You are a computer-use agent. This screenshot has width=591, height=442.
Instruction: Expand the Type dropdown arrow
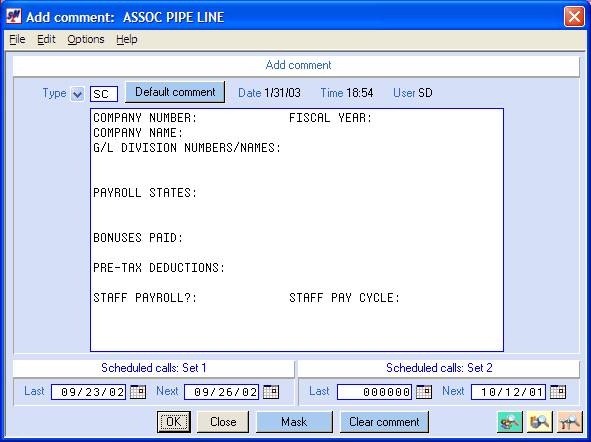tap(77, 94)
